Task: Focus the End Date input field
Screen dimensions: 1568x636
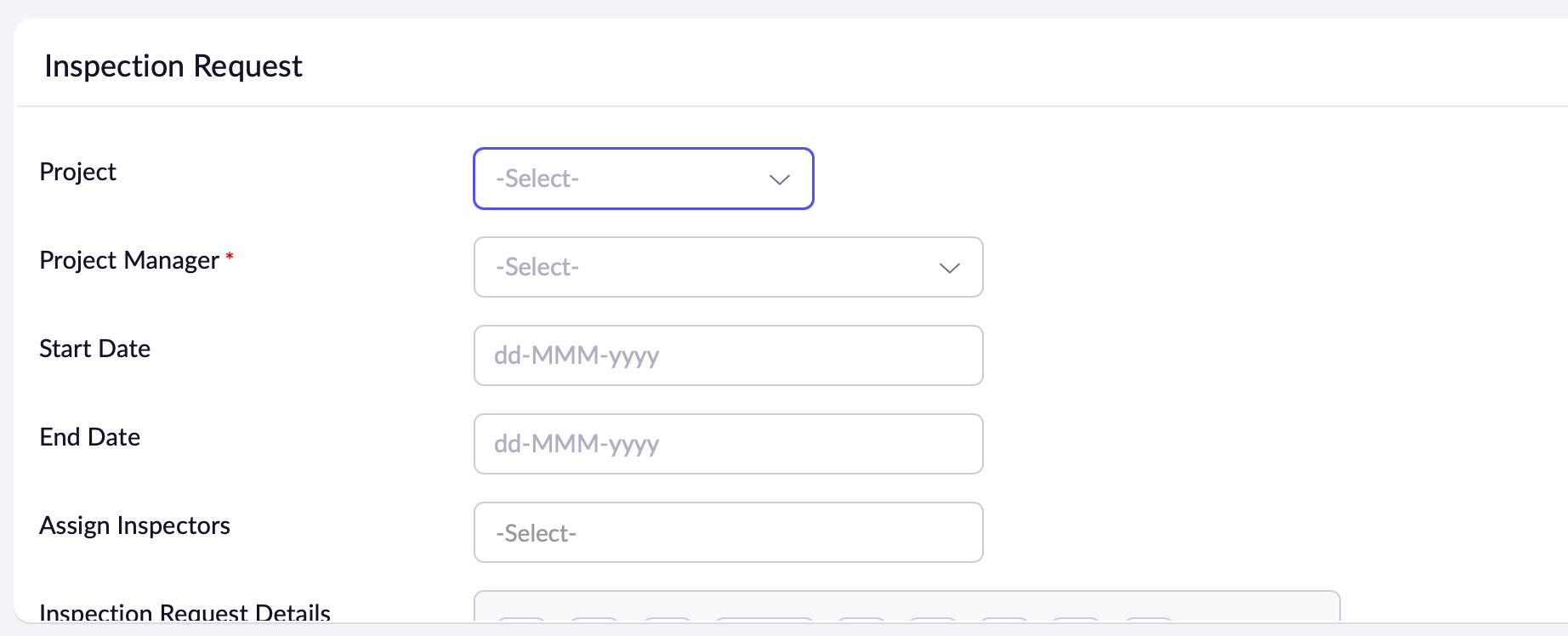Action: click(x=728, y=444)
